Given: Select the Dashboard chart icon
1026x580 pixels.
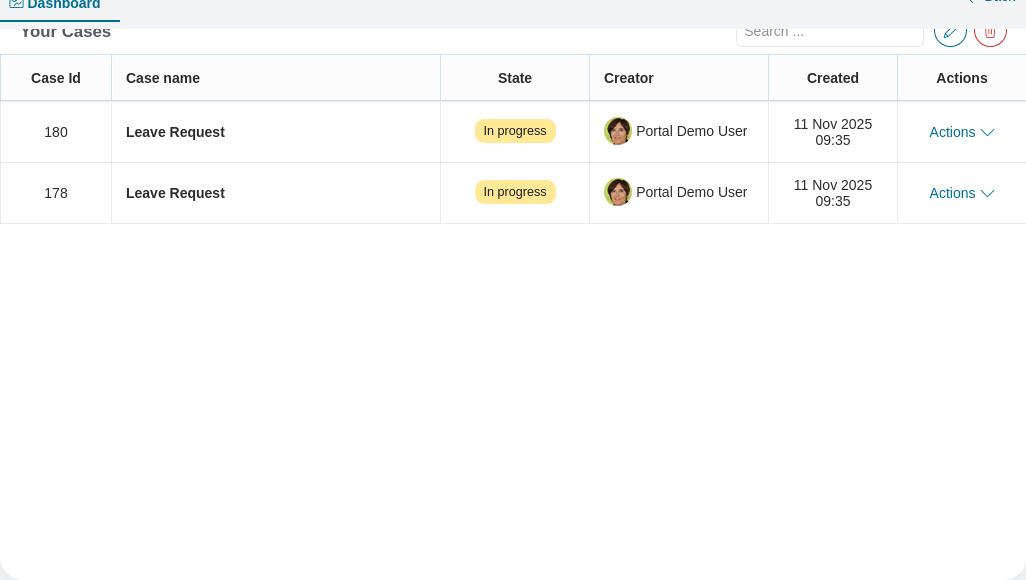Looking at the screenshot, I should [17, 4].
